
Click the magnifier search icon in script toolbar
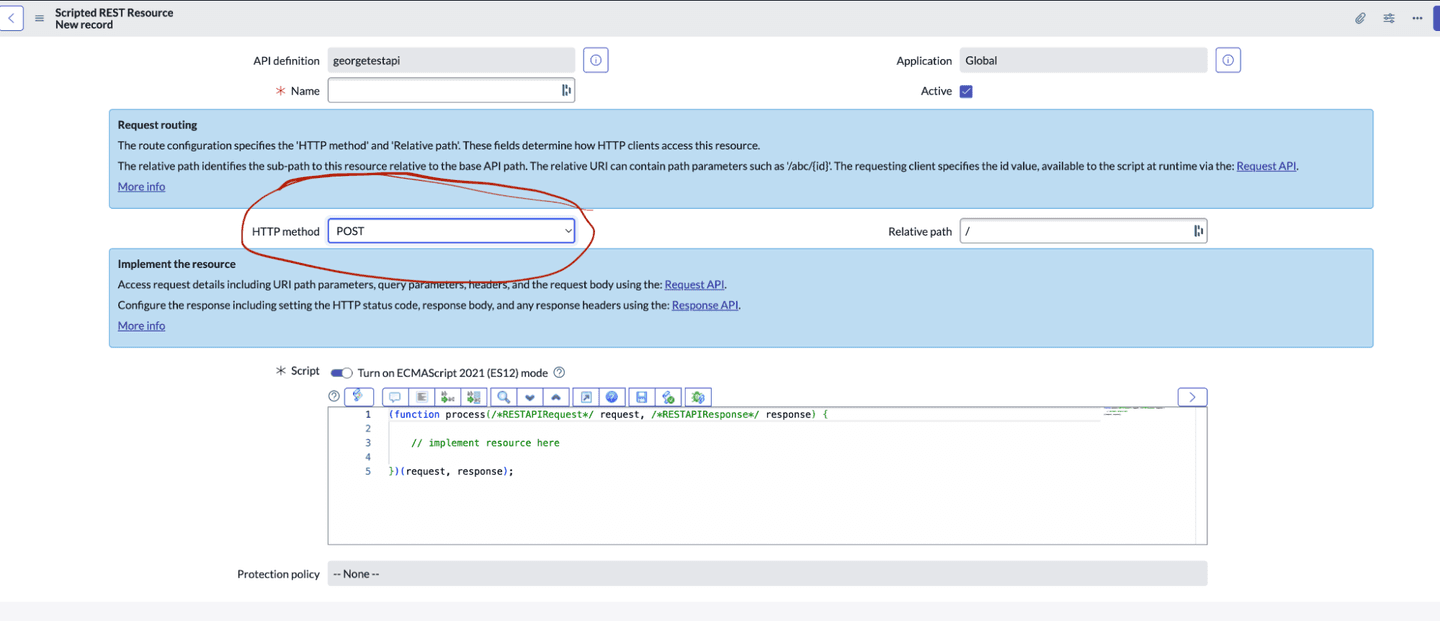pyautogui.click(x=504, y=397)
